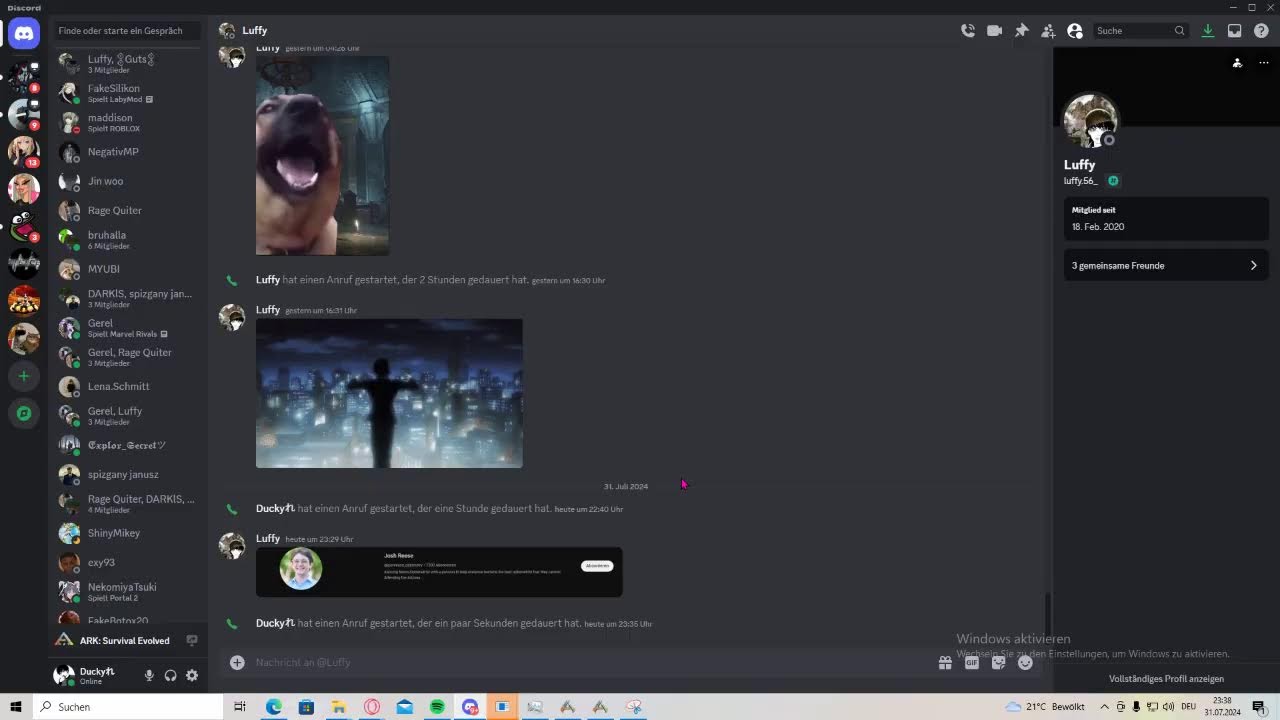Open the ShinyMikey conversation
1280x720 pixels.
pos(128,533)
